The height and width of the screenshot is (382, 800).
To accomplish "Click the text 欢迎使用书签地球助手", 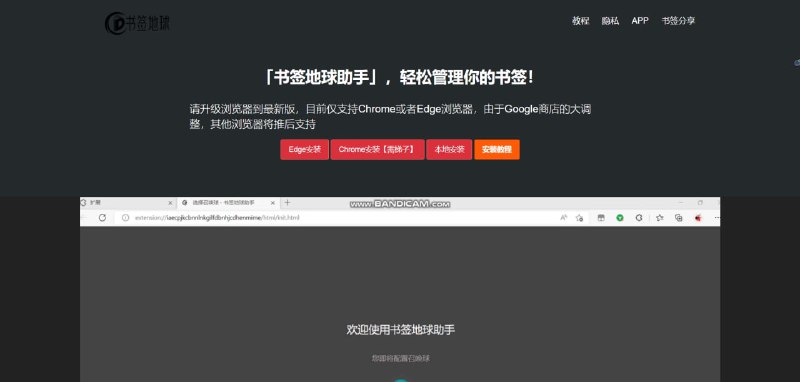I will pos(401,329).
